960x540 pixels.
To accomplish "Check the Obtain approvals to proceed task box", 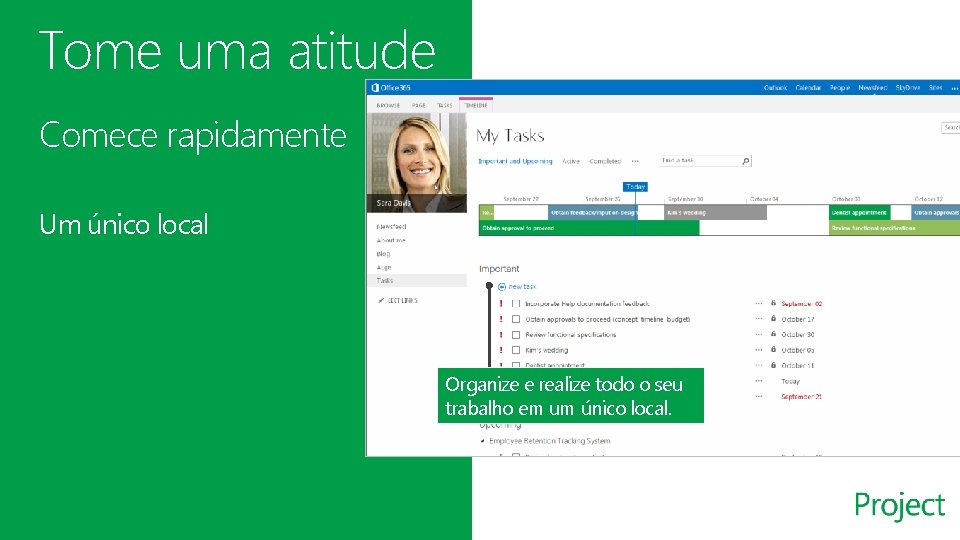I will 516,319.
